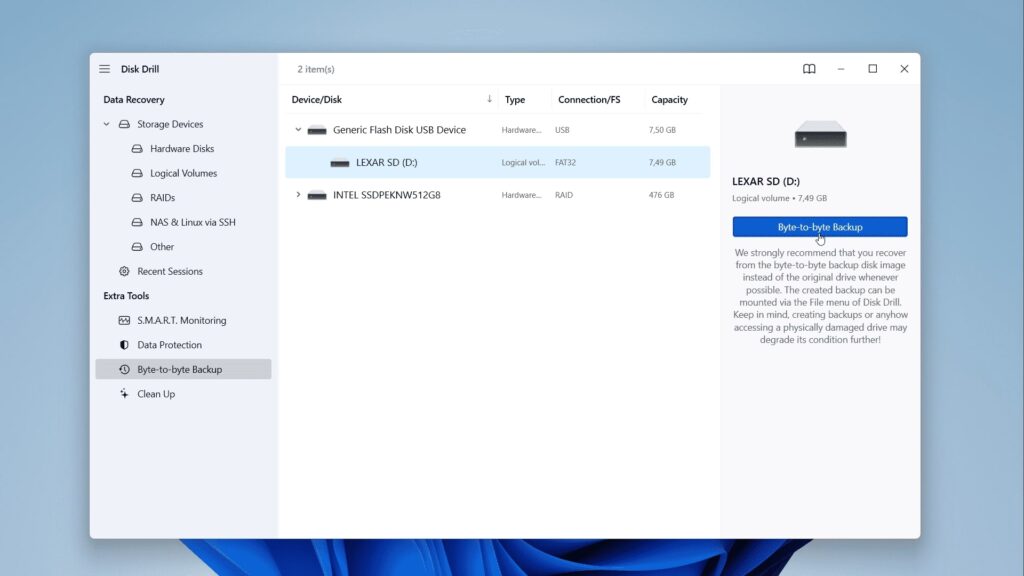
Task: Open the documentation book icon
Action: pos(808,68)
